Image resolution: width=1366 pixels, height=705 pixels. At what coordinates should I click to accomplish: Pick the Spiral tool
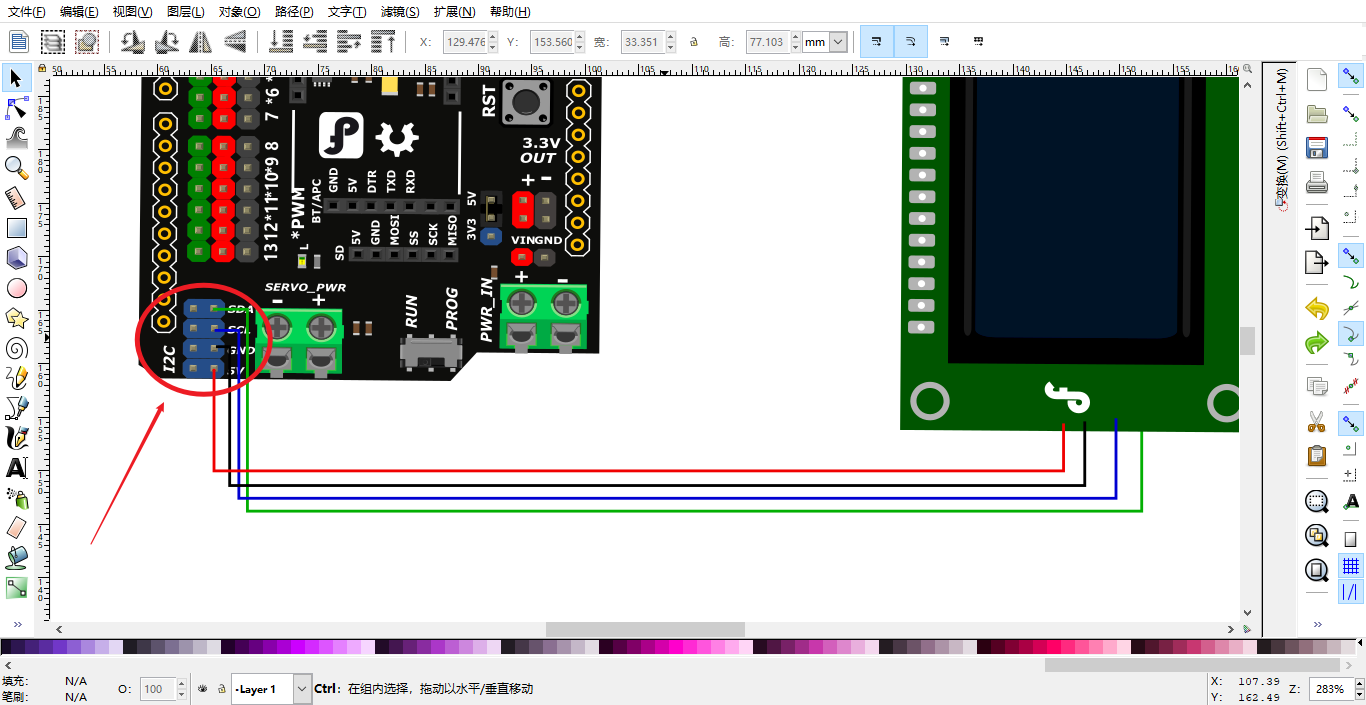click(x=17, y=348)
